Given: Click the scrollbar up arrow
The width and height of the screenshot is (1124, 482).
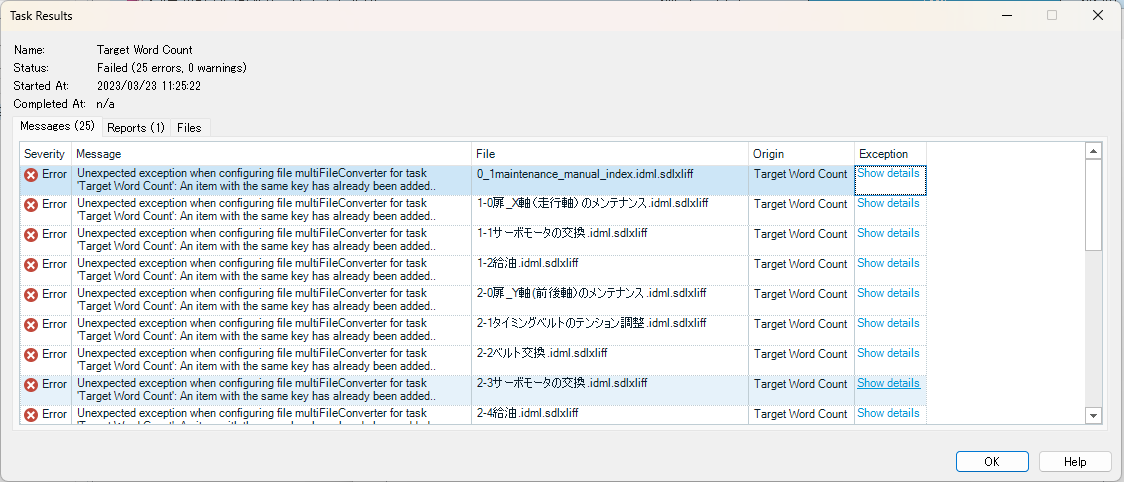Looking at the screenshot, I should coord(1093,151).
